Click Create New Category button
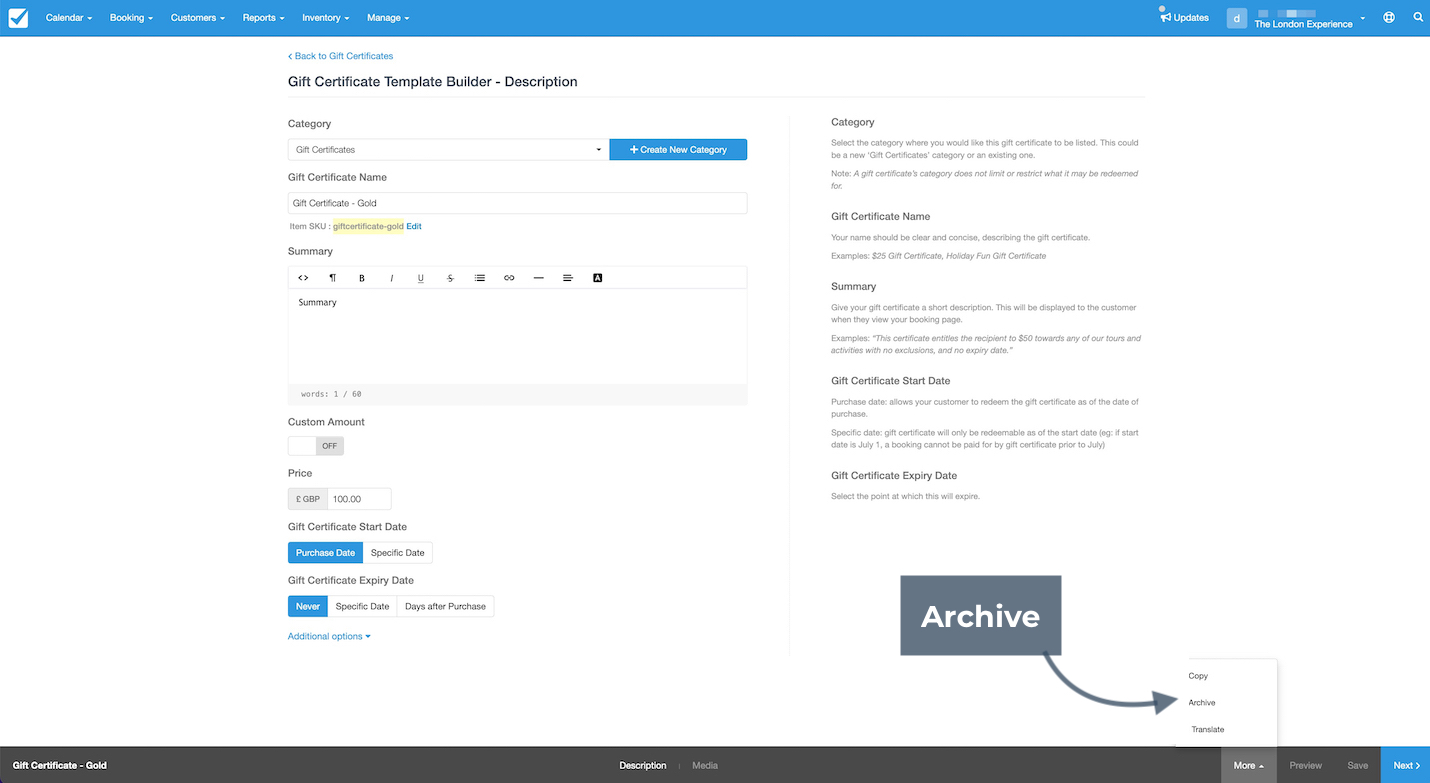Screen dimensions: 1430x783 click(678, 150)
